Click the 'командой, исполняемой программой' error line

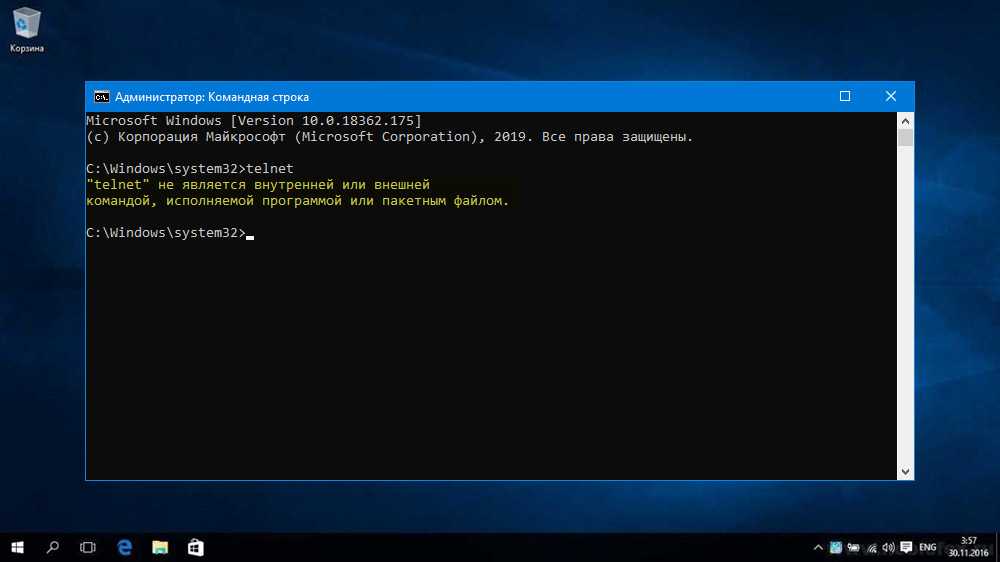pyautogui.click(x=298, y=200)
